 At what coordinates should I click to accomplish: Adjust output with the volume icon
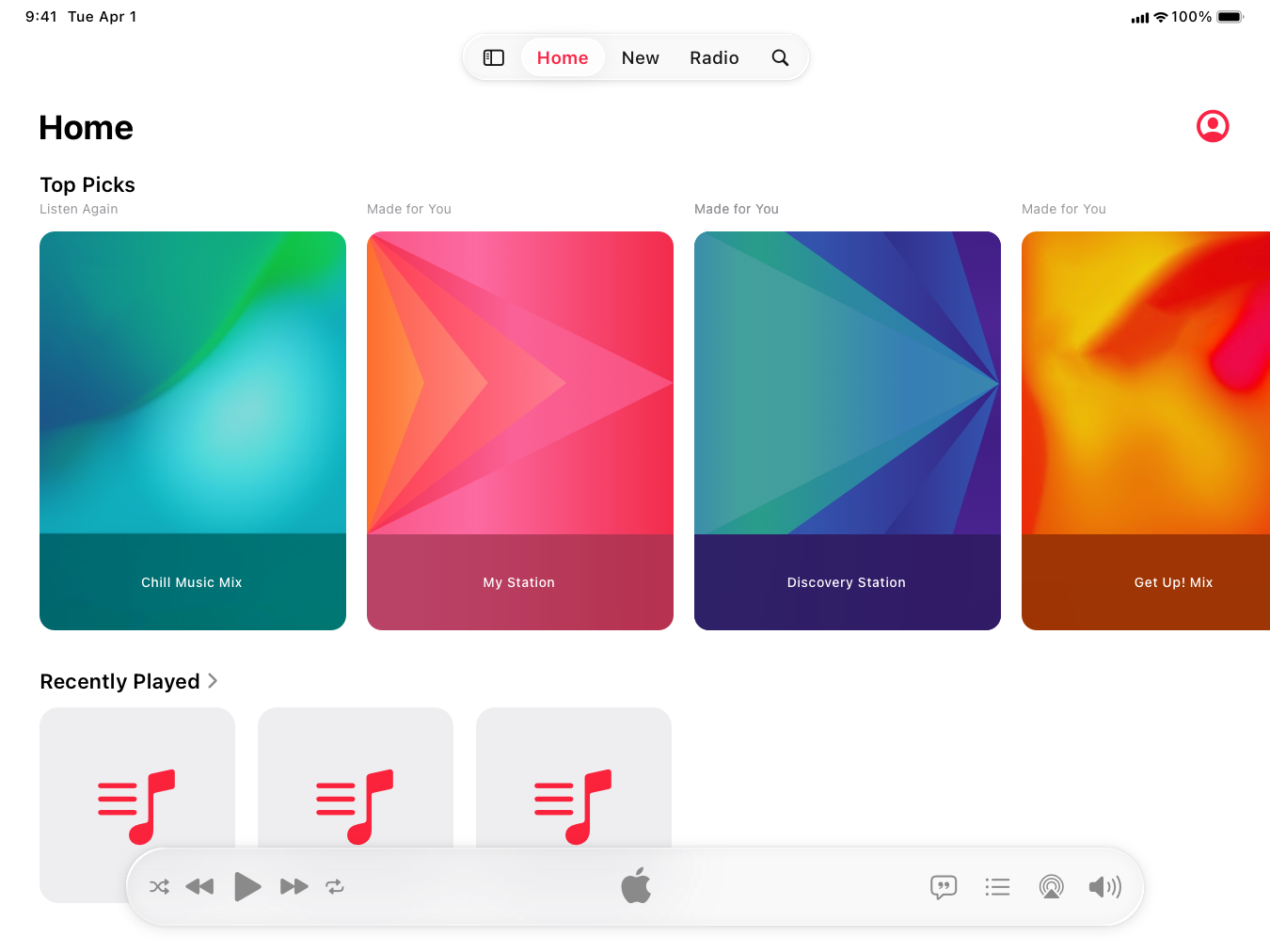pyautogui.click(x=1105, y=886)
